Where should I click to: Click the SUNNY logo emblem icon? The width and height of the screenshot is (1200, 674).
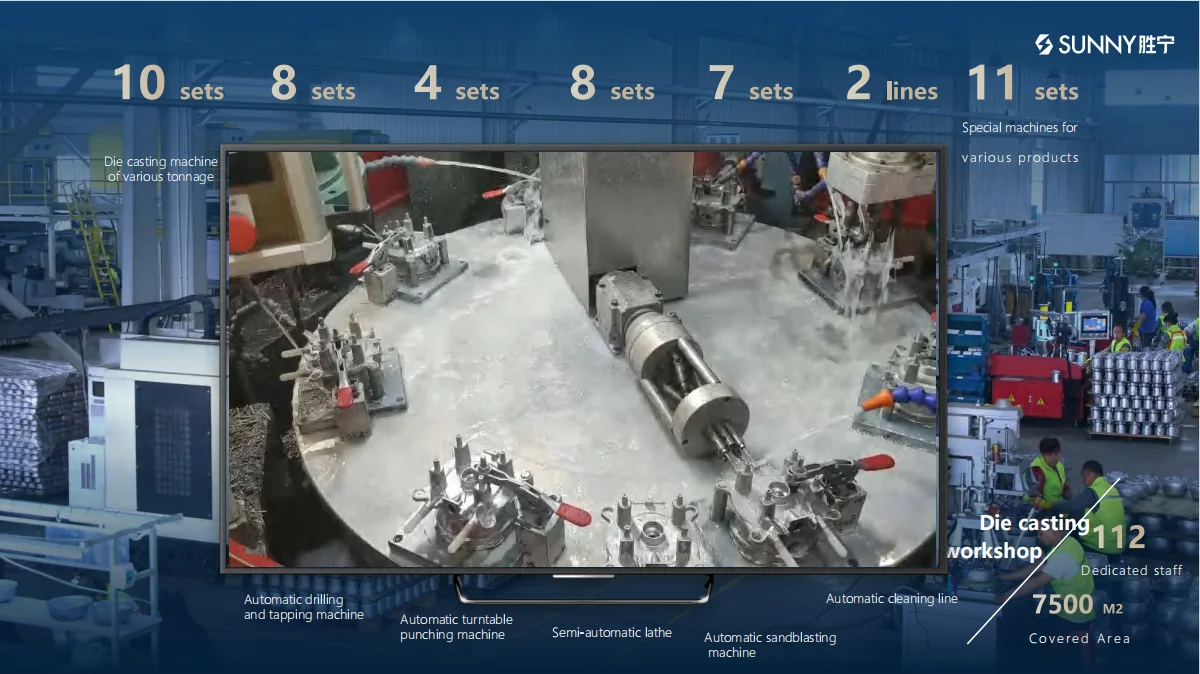pyautogui.click(x=1044, y=44)
